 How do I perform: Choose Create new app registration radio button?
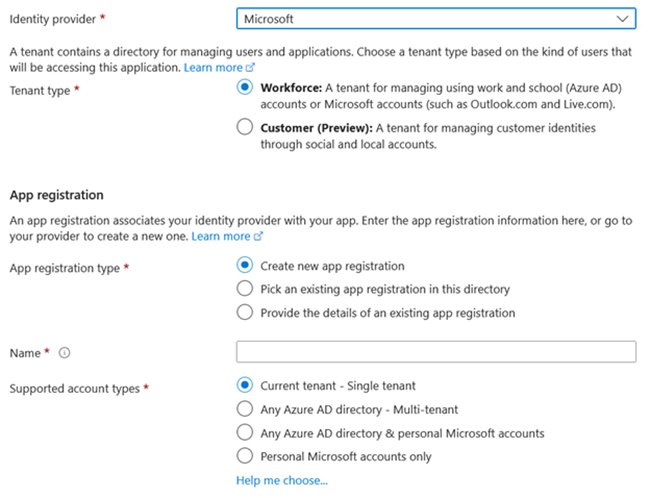pyautogui.click(x=244, y=266)
